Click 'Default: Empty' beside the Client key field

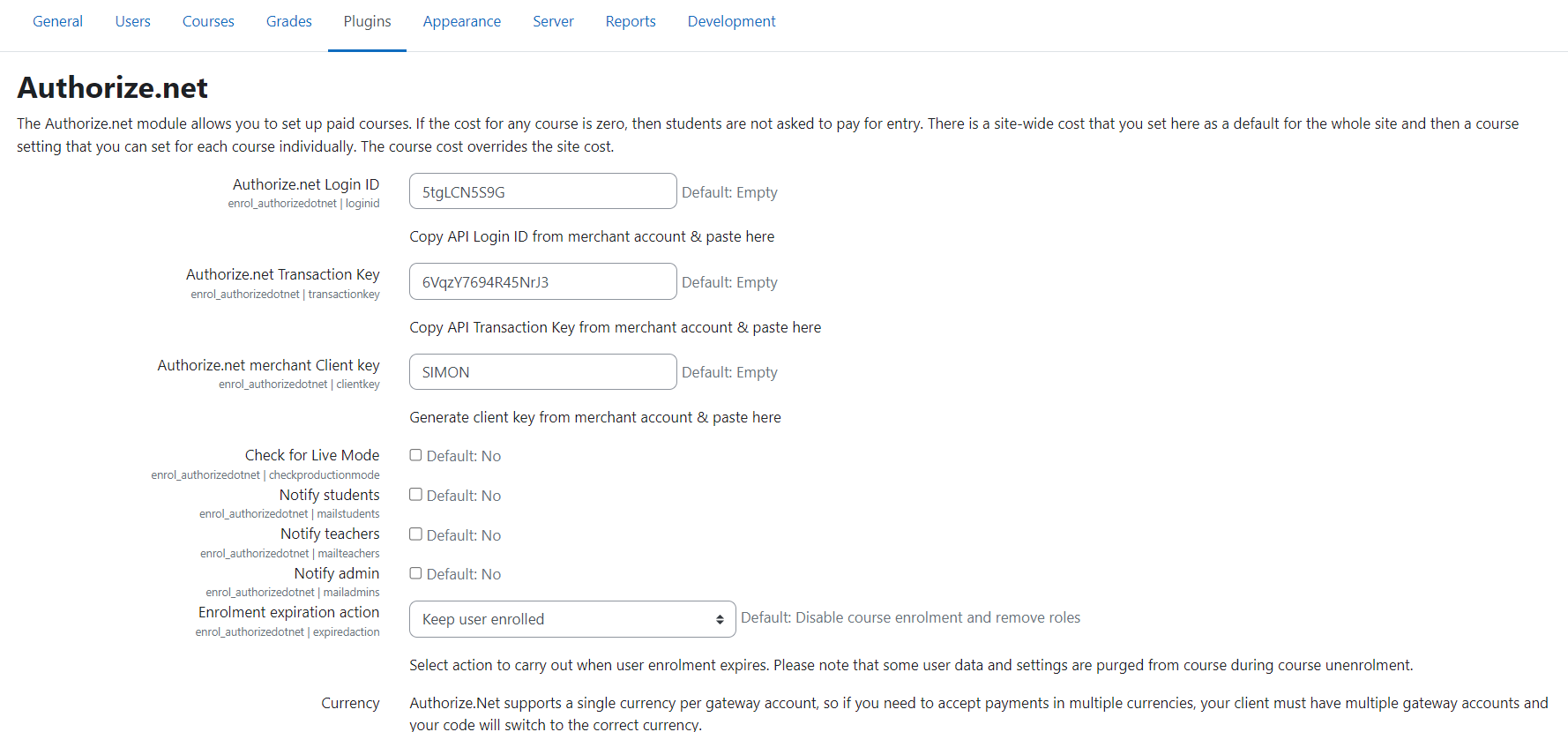pyautogui.click(x=729, y=372)
